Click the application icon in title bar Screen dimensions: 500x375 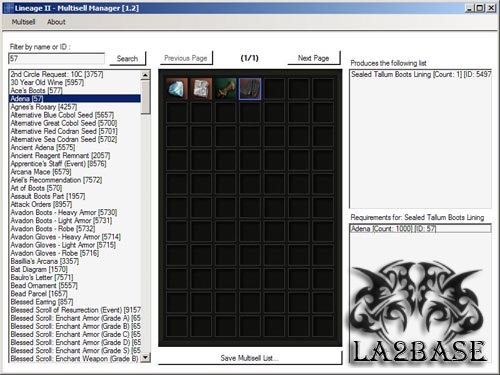point(8,8)
